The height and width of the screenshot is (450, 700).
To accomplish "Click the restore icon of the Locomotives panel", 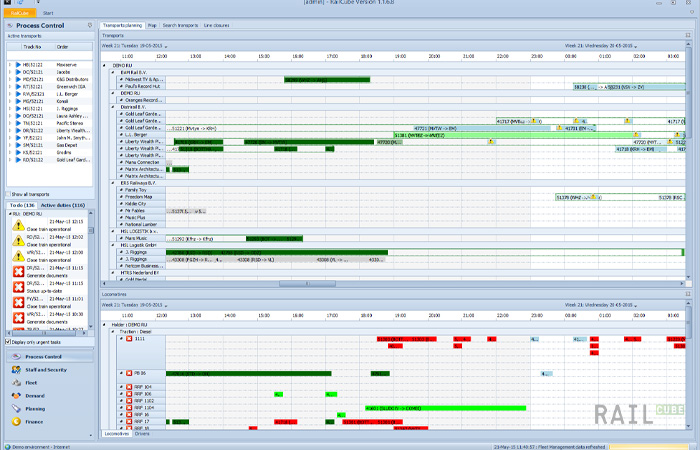I will tap(688, 294).
